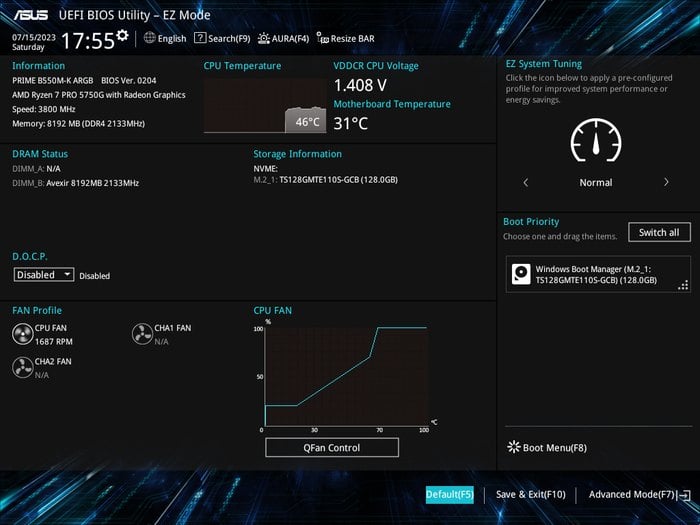The height and width of the screenshot is (525, 700).
Task: Click the CHA1 FAN fan icon
Action: (142, 334)
